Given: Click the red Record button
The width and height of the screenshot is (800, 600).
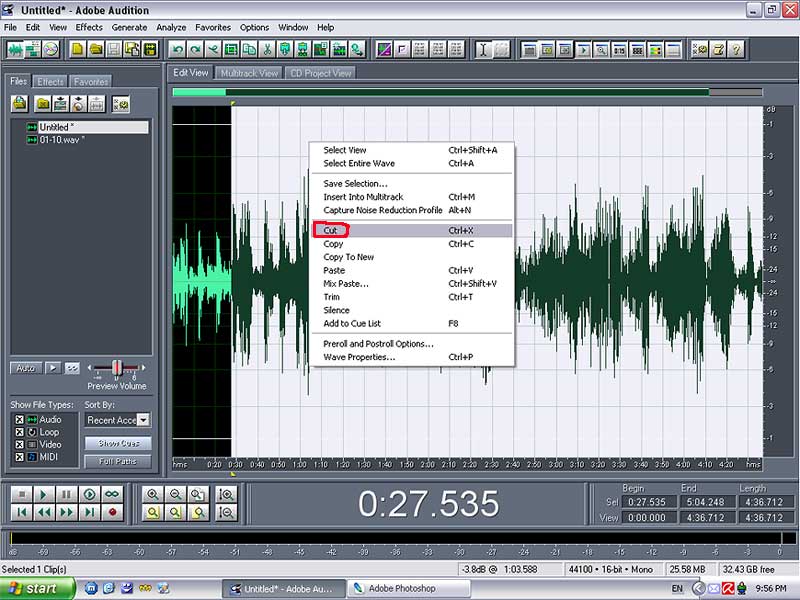Looking at the screenshot, I should click(x=112, y=512).
